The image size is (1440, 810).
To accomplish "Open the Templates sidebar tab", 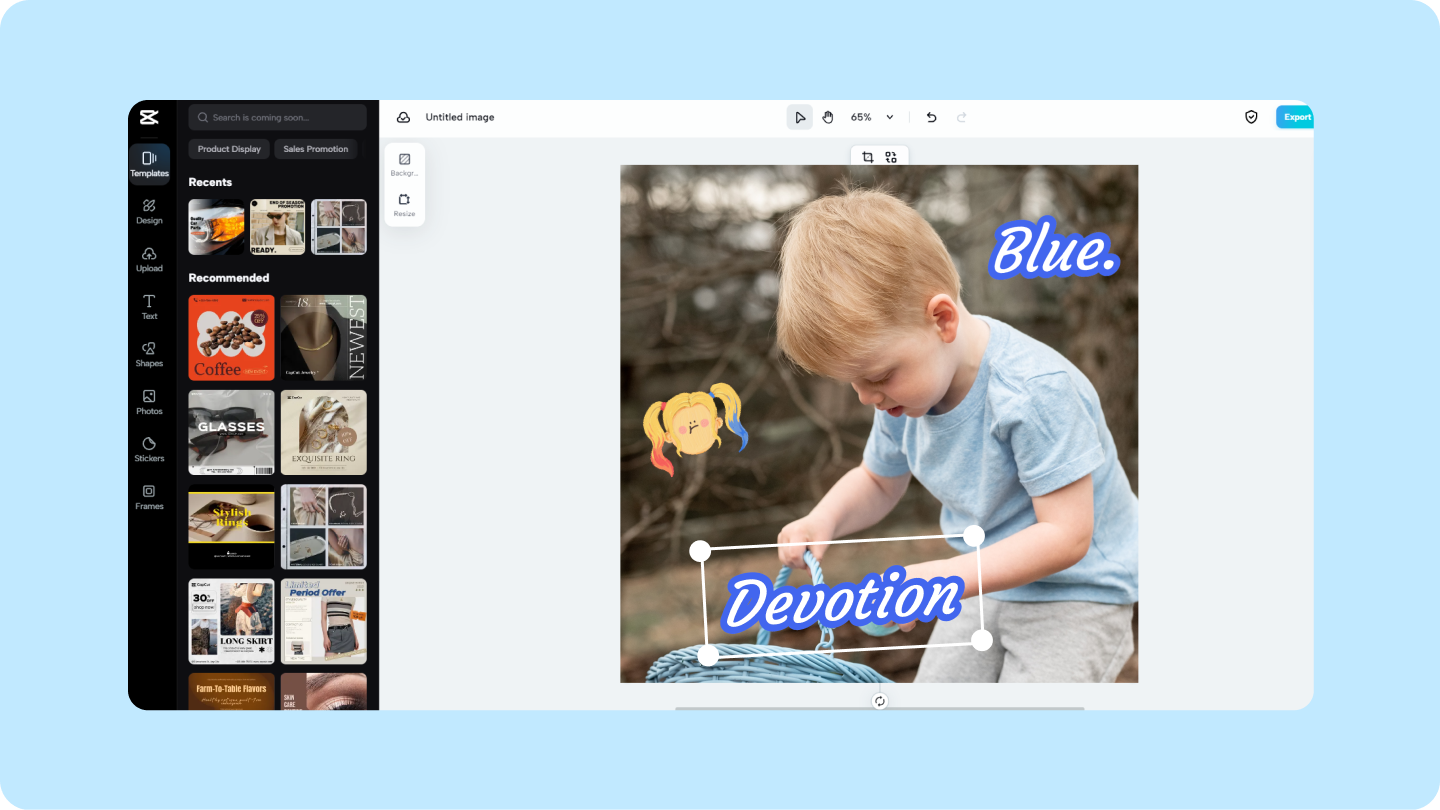I will tap(149, 164).
